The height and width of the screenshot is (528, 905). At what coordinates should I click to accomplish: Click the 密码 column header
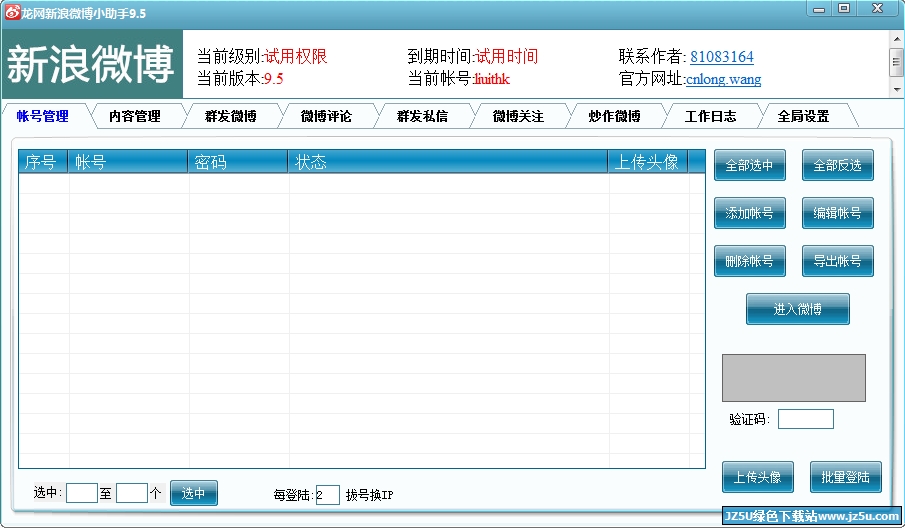(x=238, y=162)
